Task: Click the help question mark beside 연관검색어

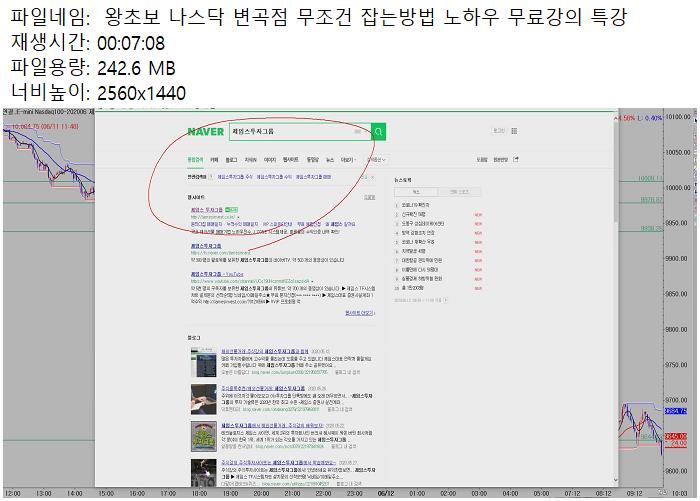Action: pos(211,177)
